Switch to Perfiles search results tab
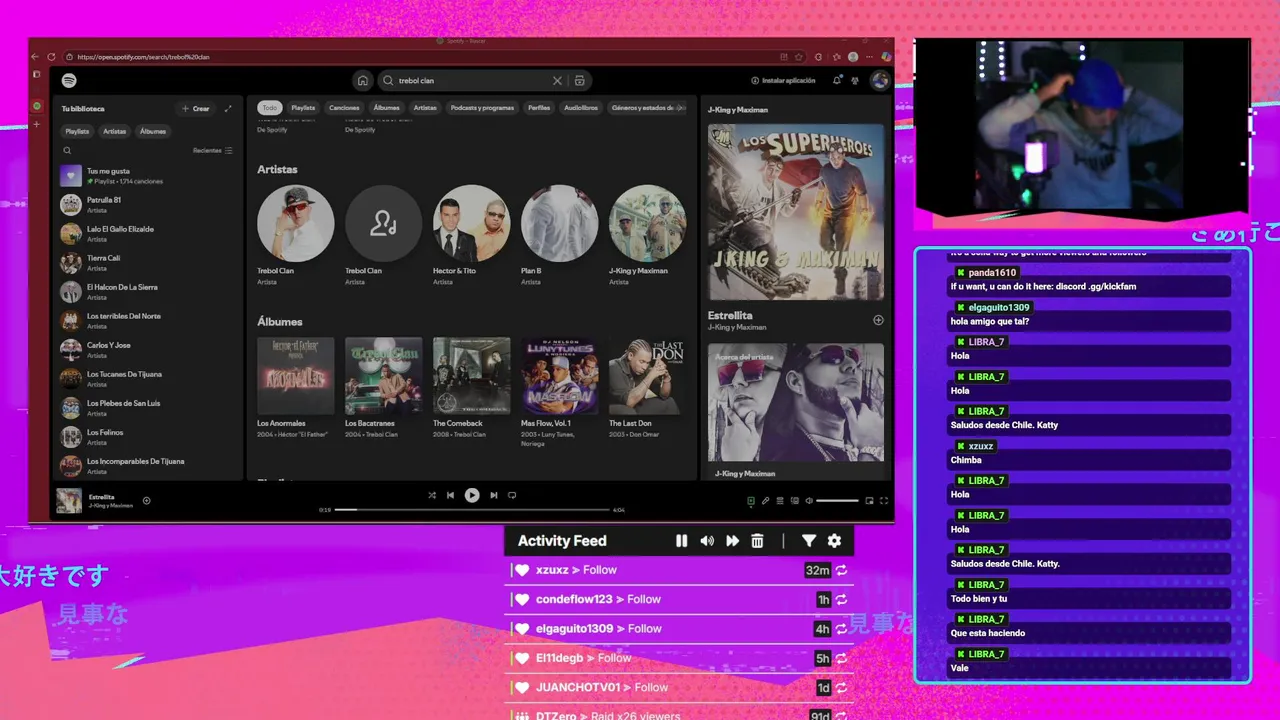1280x720 pixels. click(x=539, y=107)
